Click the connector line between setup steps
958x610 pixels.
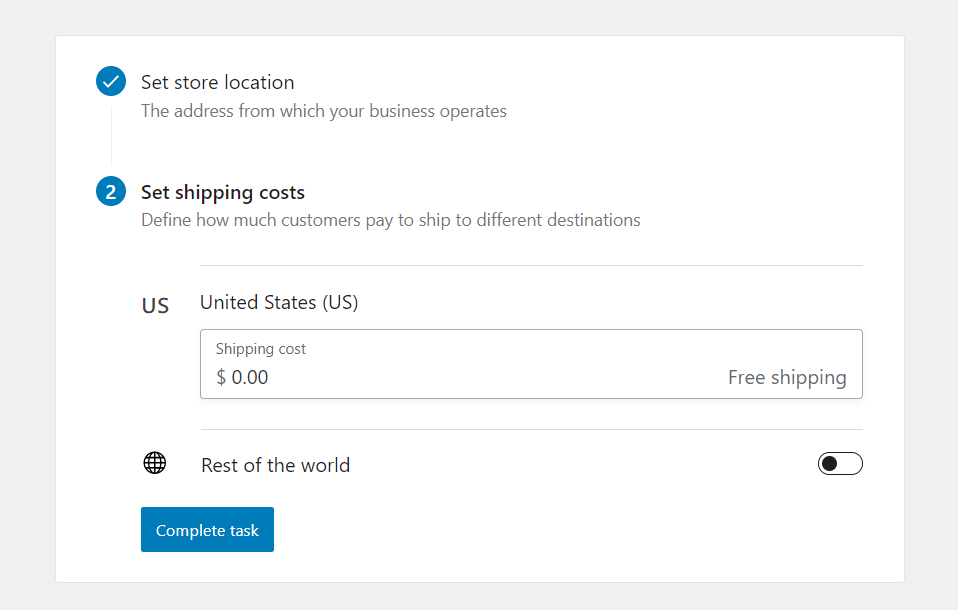pyautogui.click(x=110, y=136)
